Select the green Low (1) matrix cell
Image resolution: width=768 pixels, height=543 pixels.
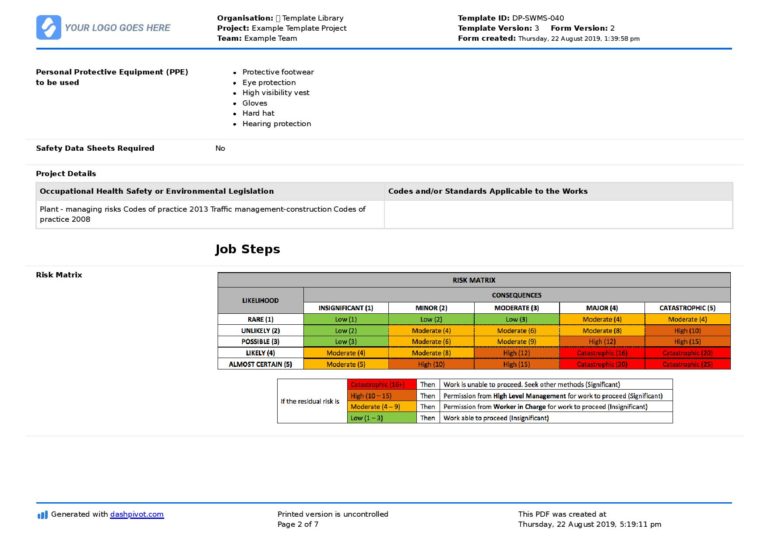click(346, 319)
